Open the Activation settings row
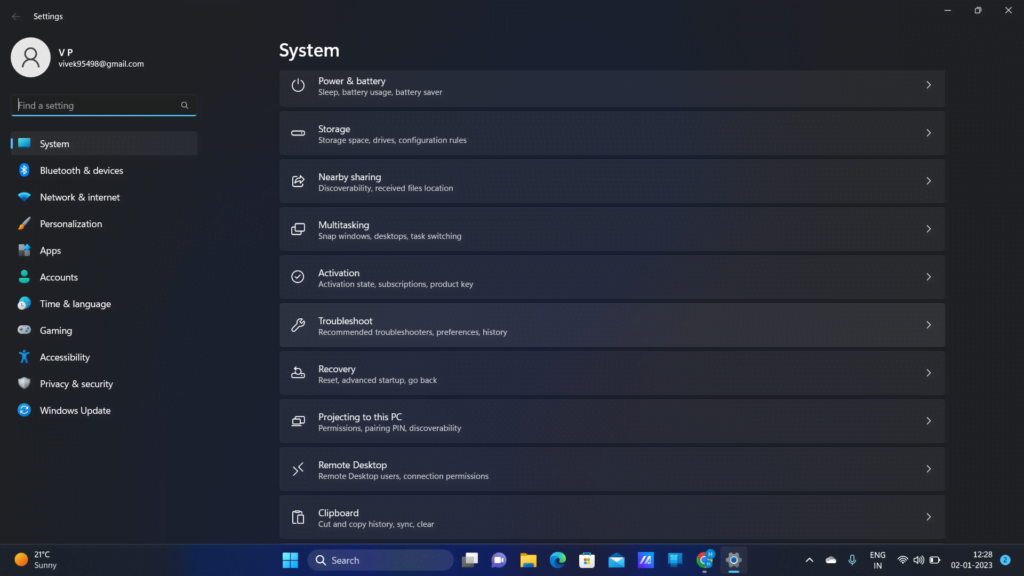This screenshot has height=576, width=1024. pyautogui.click(x=612, y=277)
